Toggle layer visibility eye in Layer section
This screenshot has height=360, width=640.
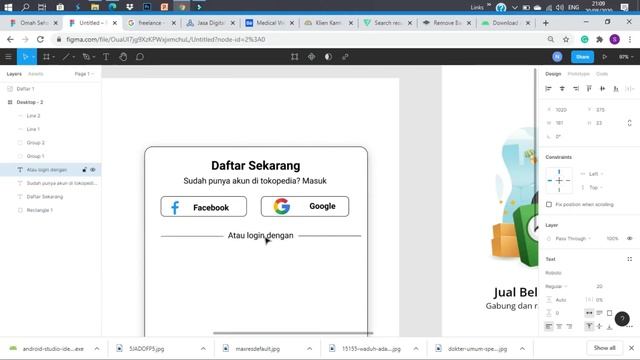629,238
